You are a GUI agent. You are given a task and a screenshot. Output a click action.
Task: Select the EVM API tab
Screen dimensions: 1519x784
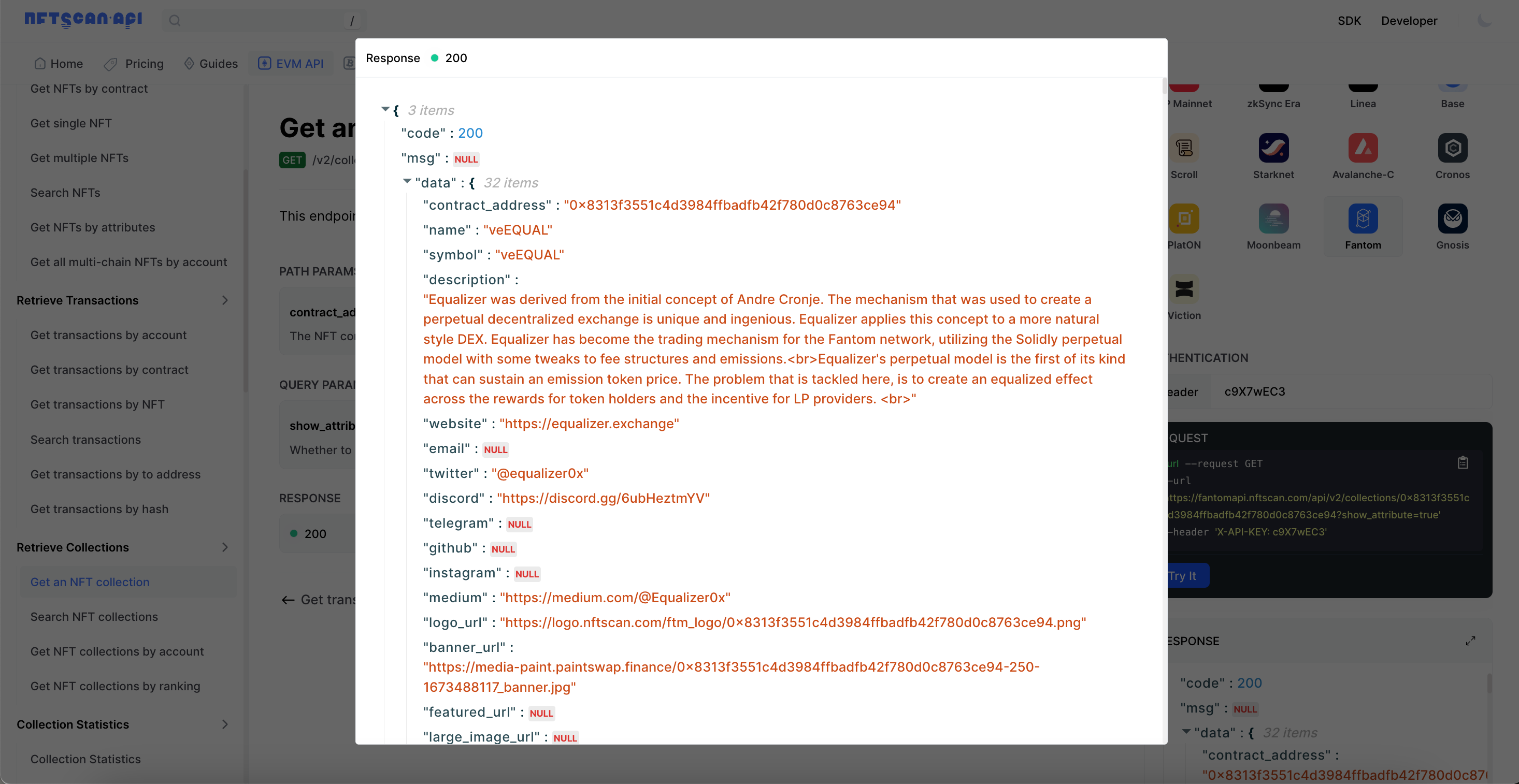[x=291, y=63]
